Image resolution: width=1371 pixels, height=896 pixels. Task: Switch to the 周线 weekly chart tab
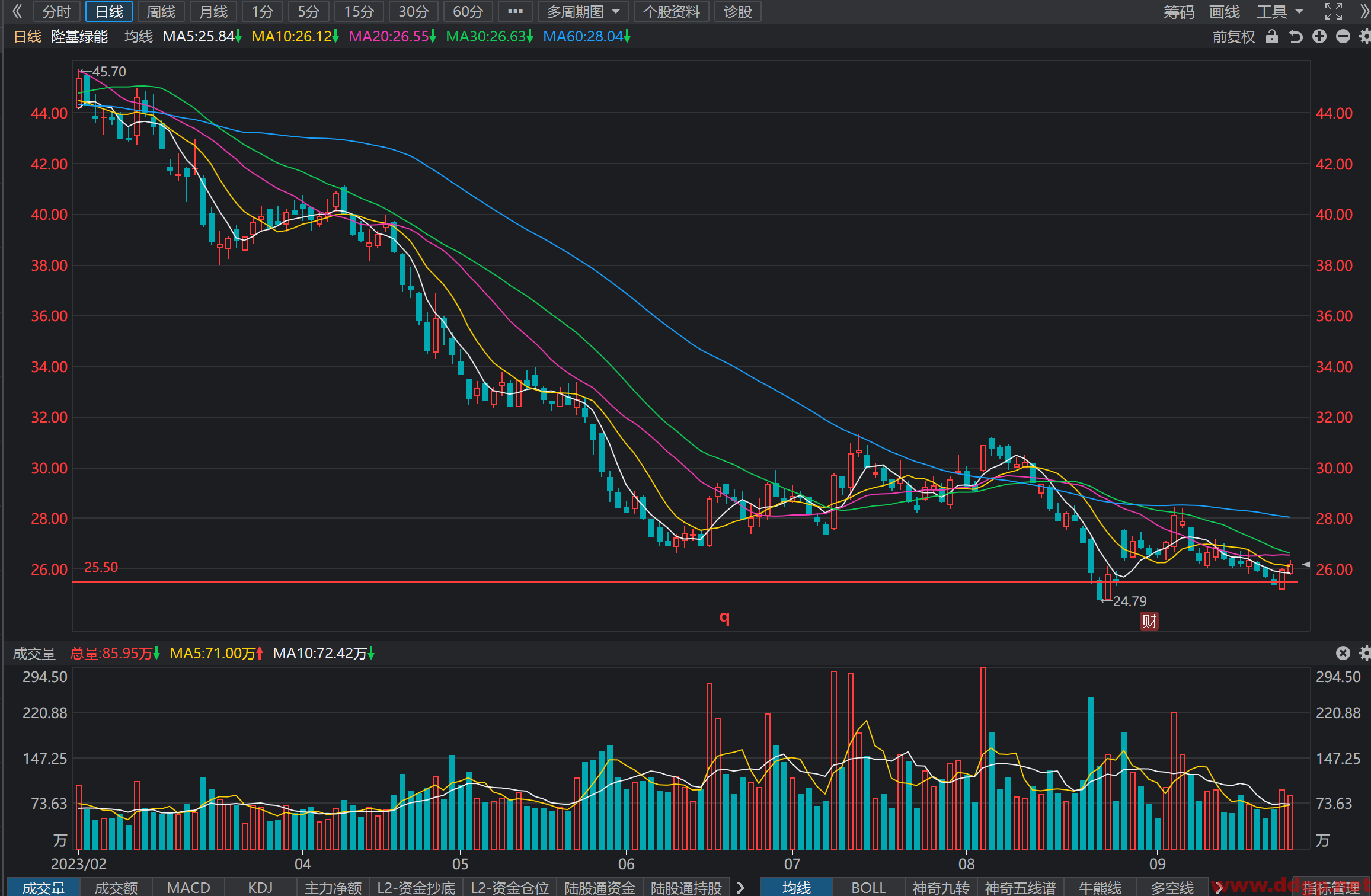coord(161,12)
